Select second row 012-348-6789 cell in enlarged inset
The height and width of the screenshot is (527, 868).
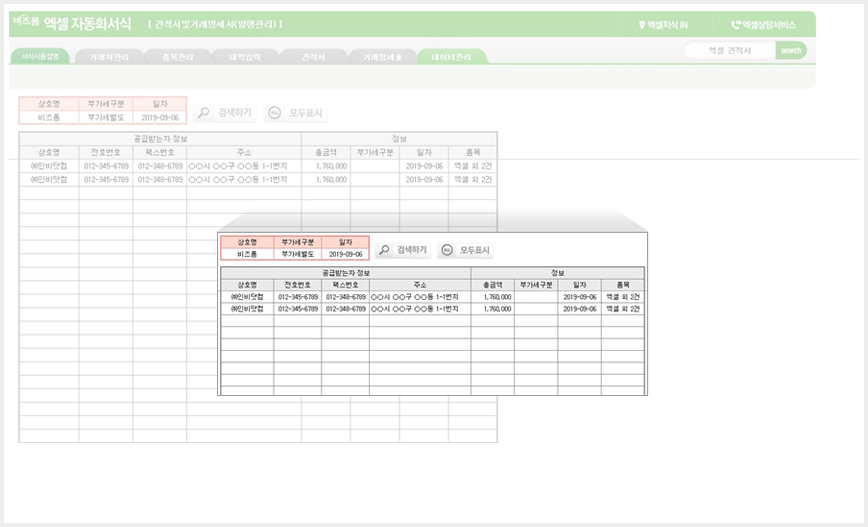click(345, 309)
